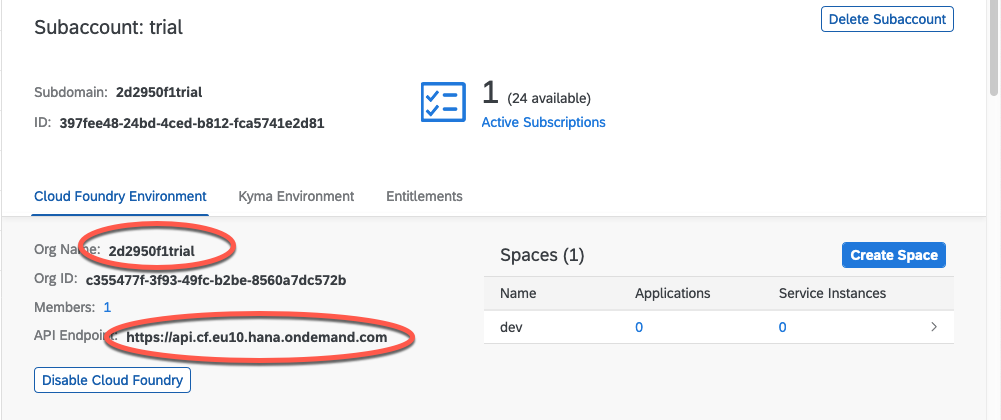Open the Active Subscriptions link

(543, 122)
